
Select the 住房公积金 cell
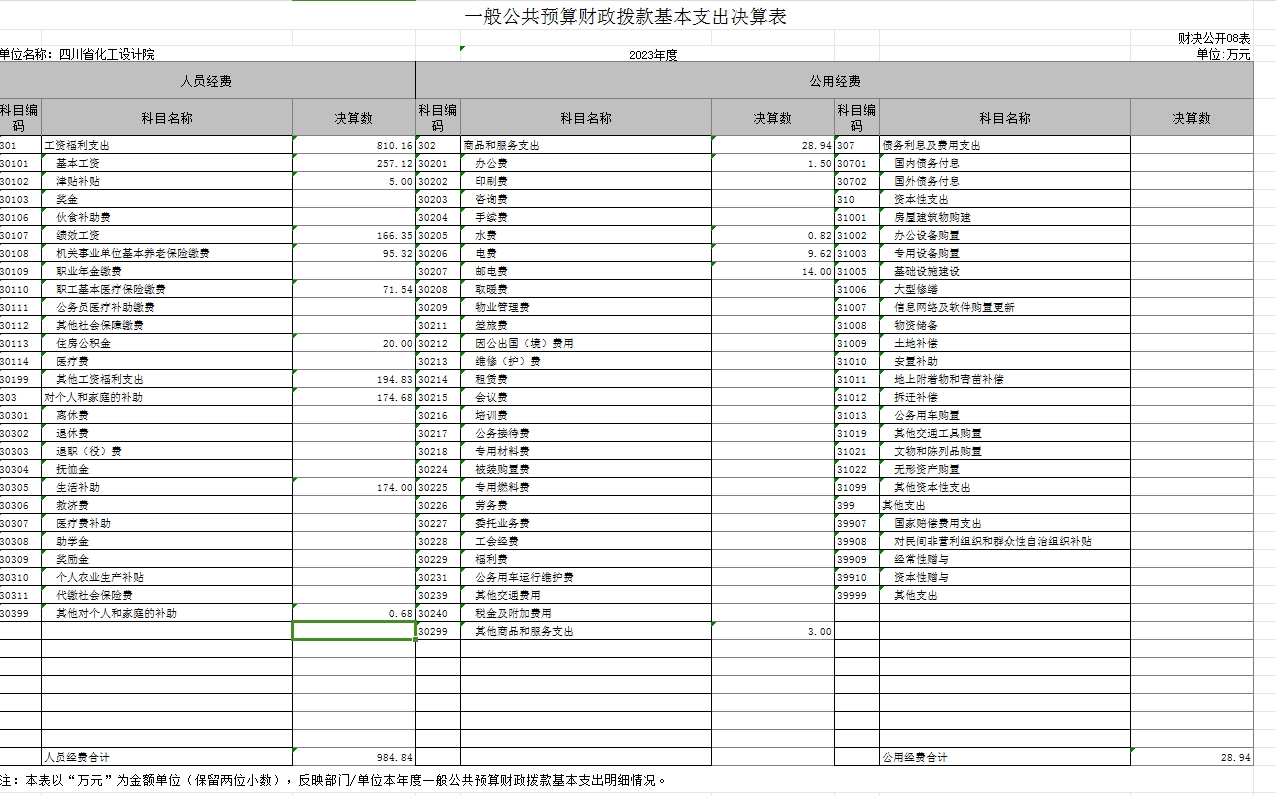[x=167, y=343]
